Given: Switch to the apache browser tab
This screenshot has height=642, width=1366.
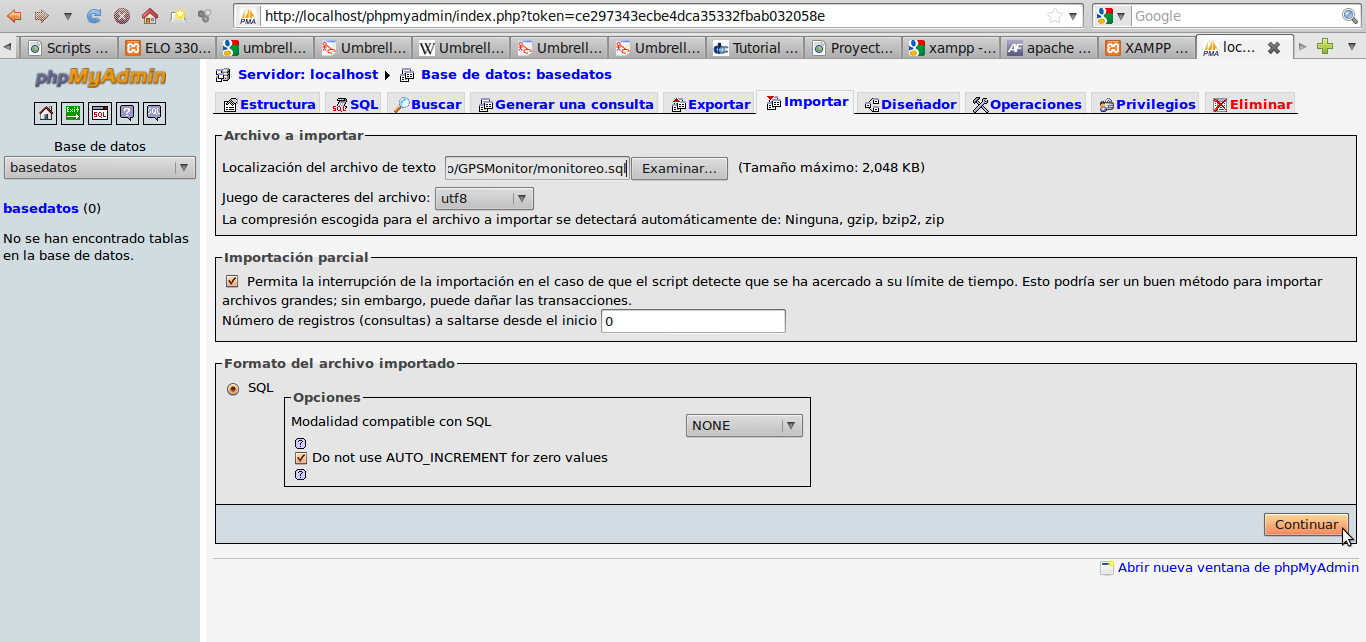Looking at the screenshot, I should coord(1050,47).
